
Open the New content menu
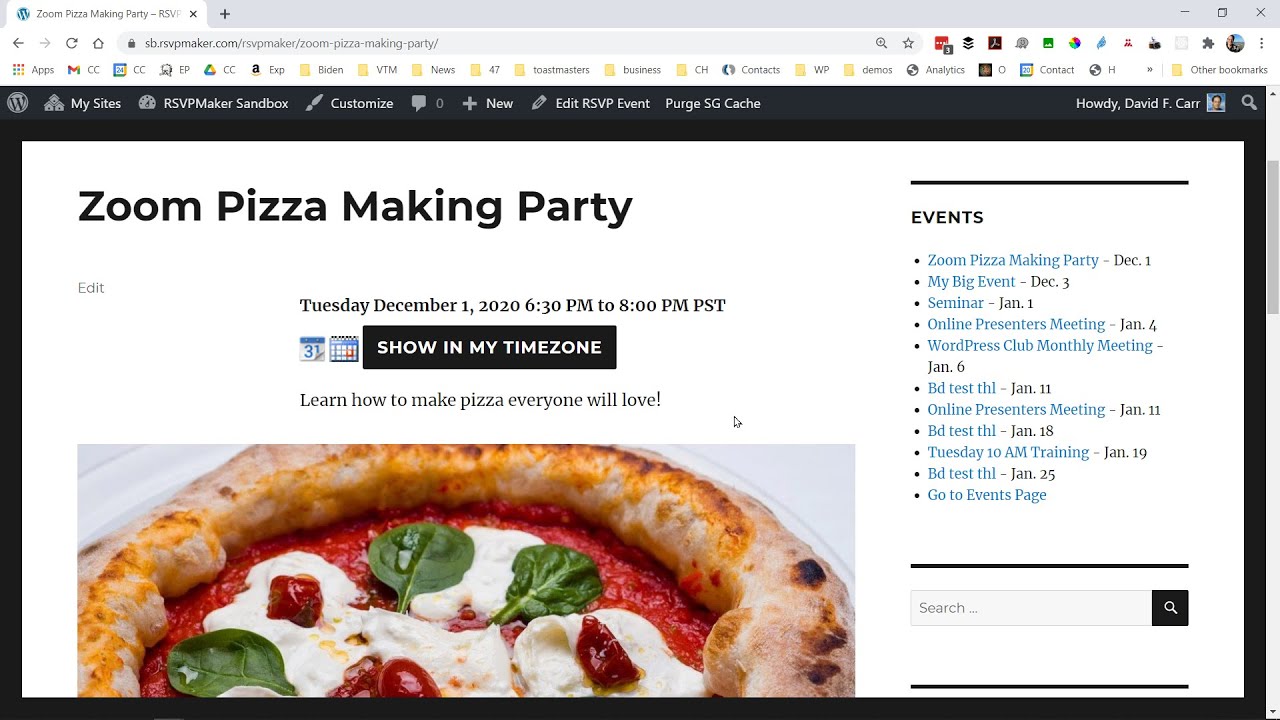tap(488, 103)
